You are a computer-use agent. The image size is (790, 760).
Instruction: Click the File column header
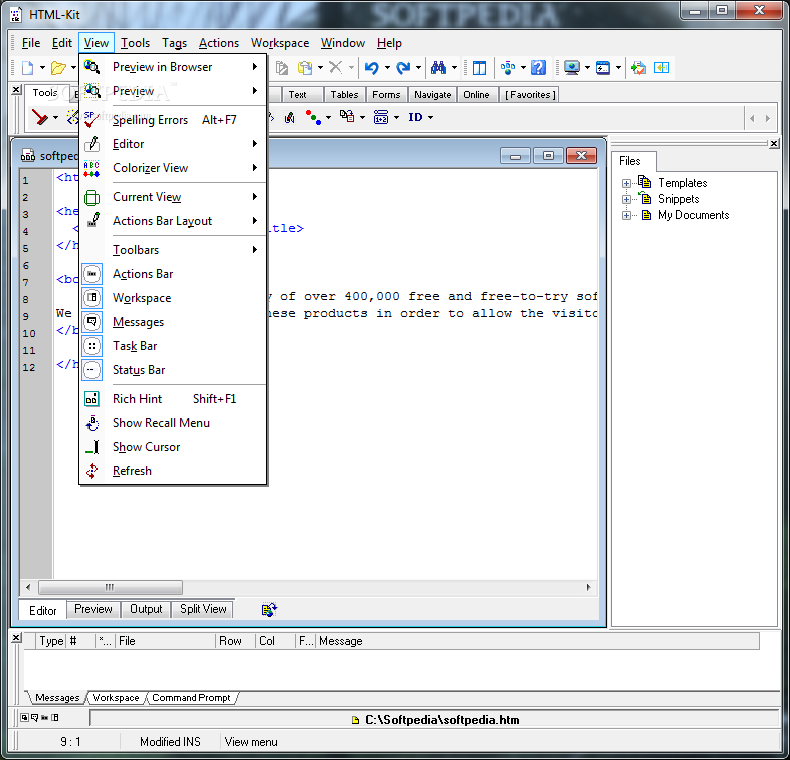(165, 641)
